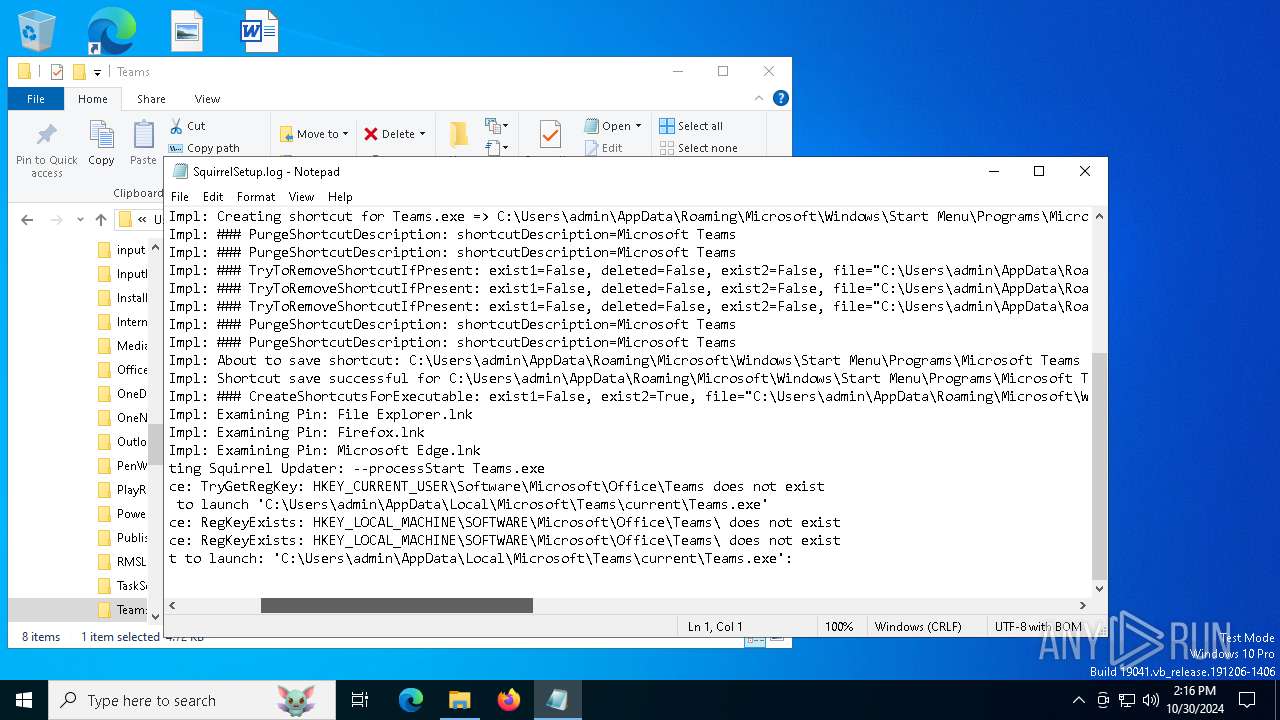This screenshot has height=720, width=1280.
Task: Click in the taskbar search box
Action: point(192,700)
